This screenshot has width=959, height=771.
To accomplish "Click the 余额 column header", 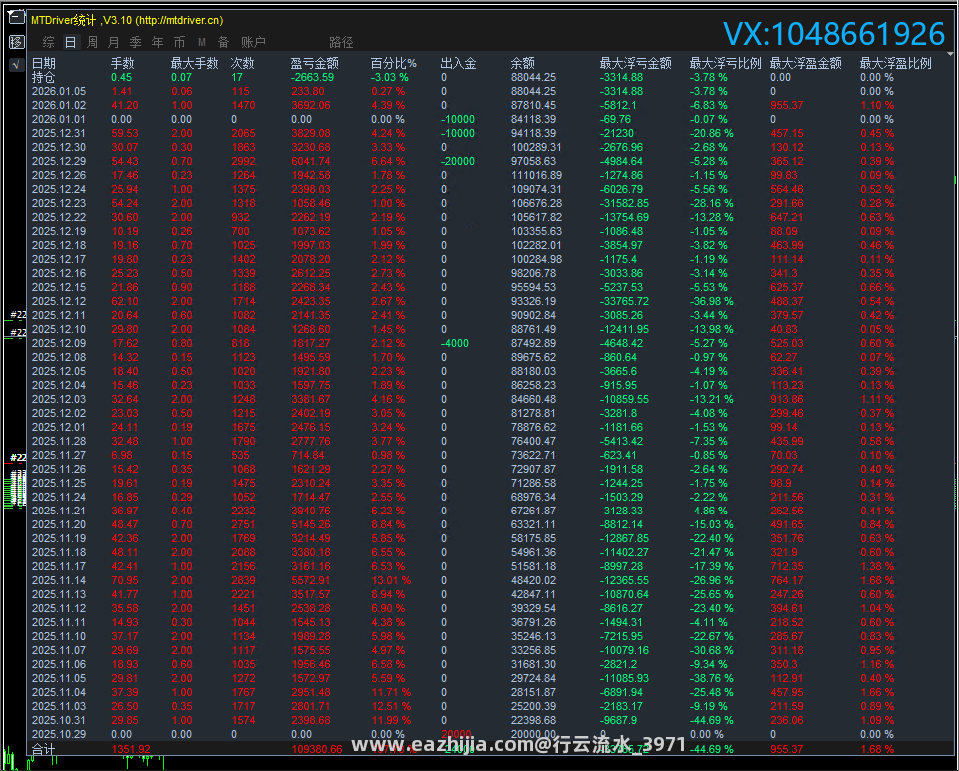I will point(523,63).
